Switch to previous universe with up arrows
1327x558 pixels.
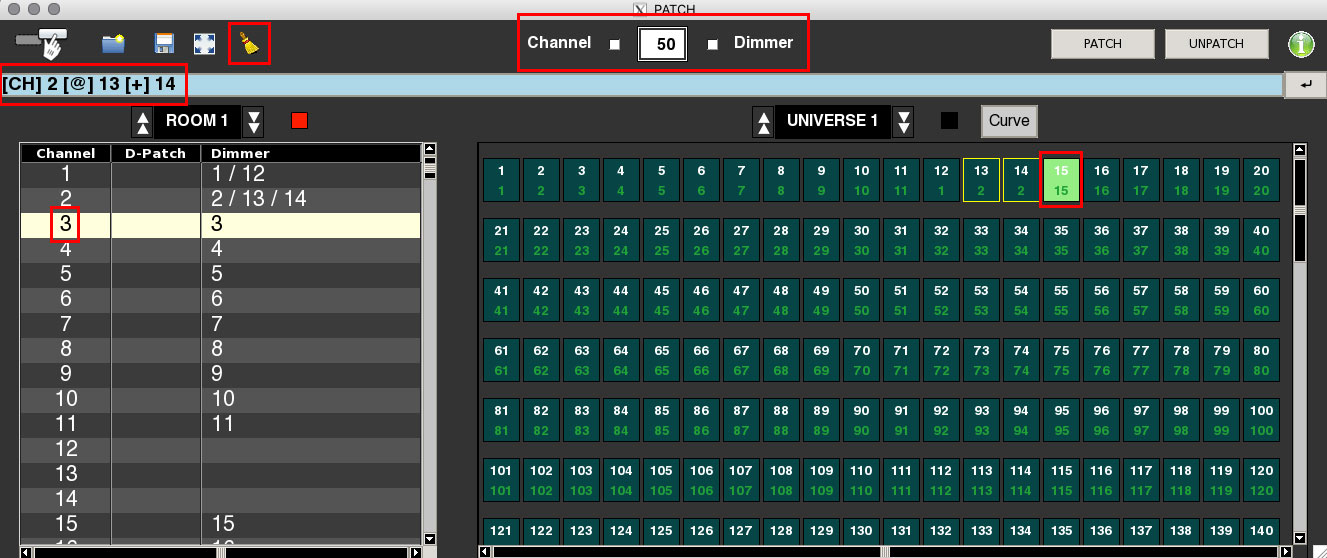point(764,121)
